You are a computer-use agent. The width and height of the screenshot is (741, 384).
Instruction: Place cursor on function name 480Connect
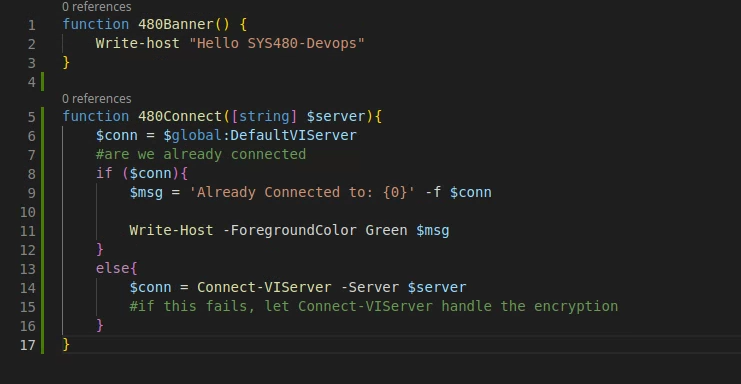click(x=180, y=116)
